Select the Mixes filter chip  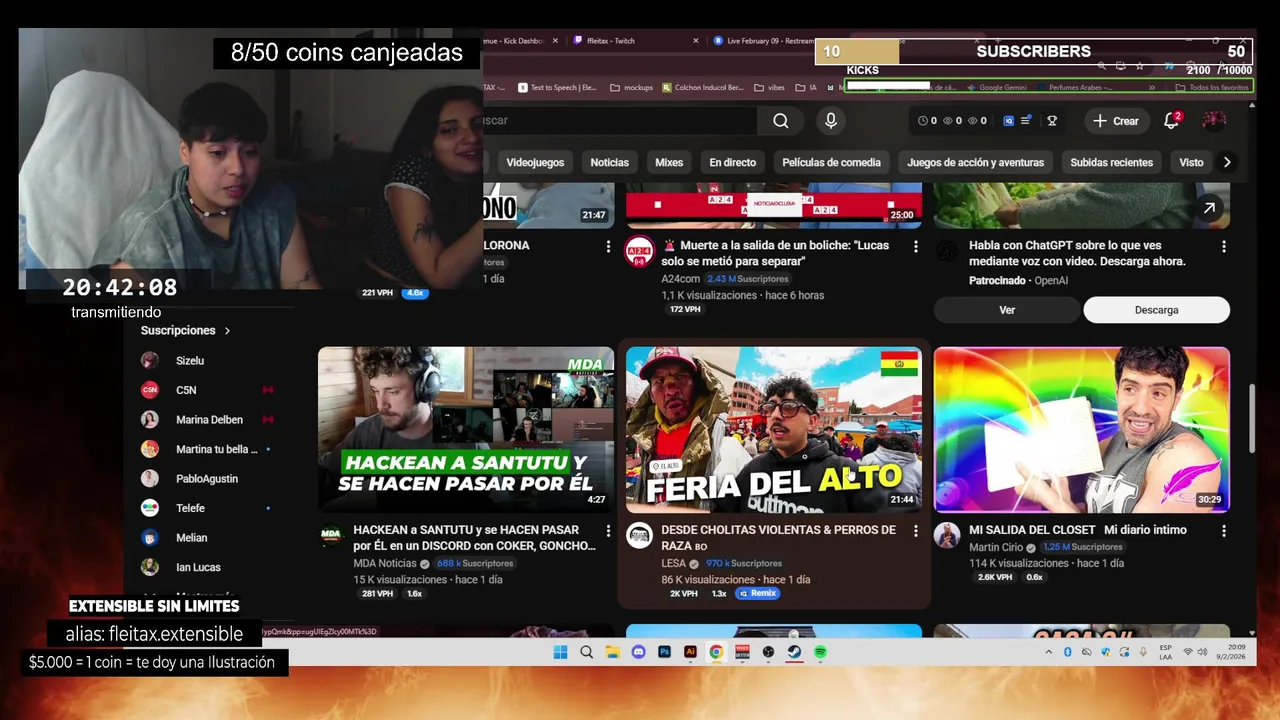(x=669, y=162)
